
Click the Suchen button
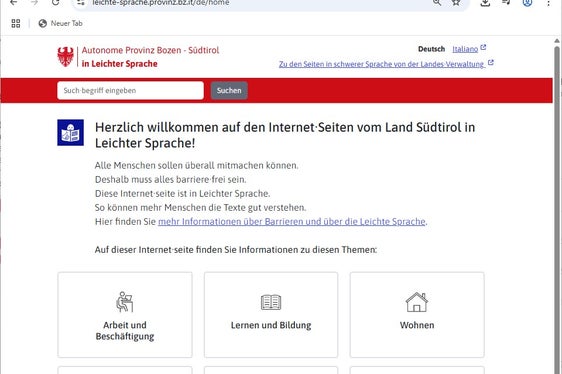[229, 90]
